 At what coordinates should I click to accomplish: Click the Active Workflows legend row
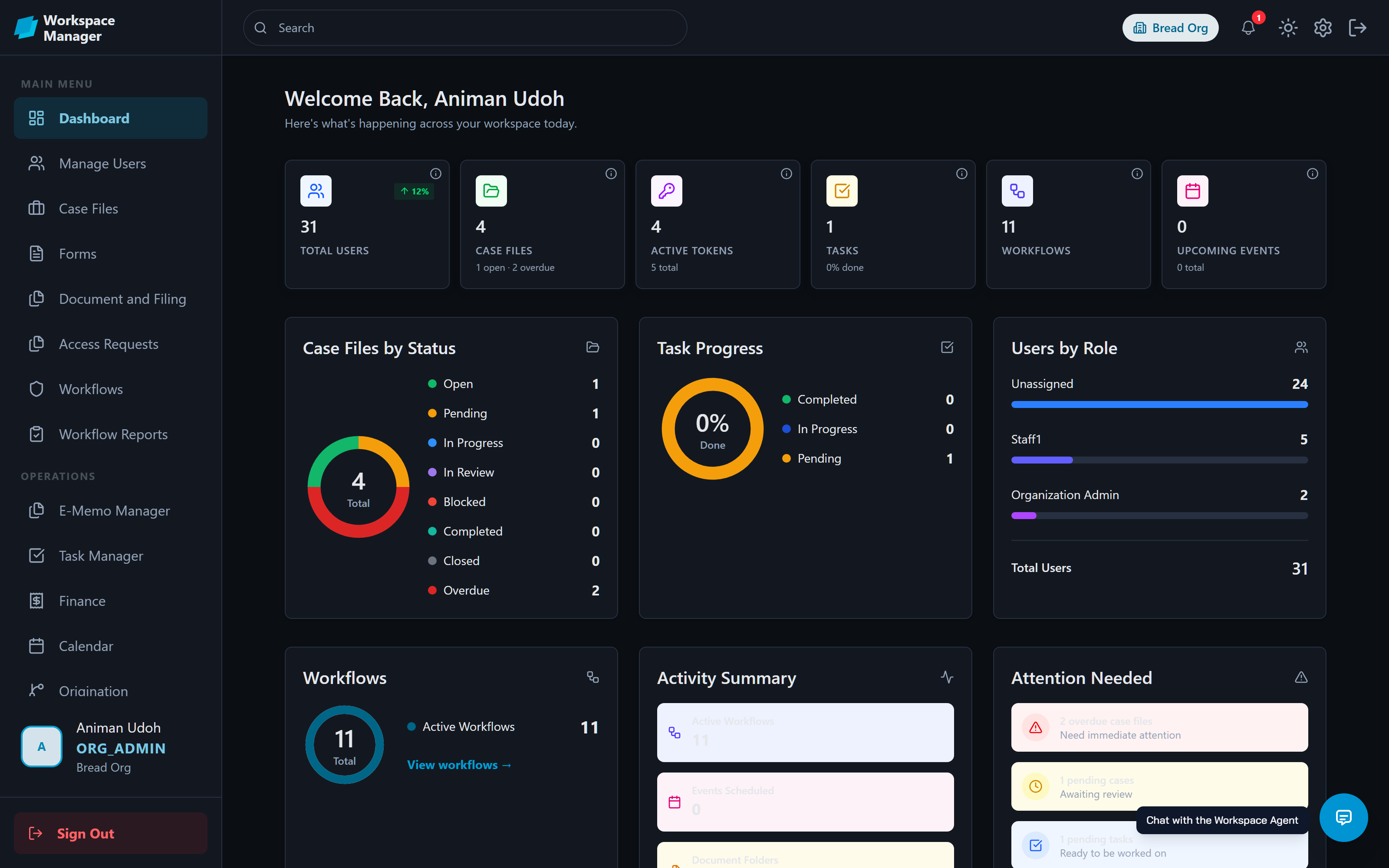503,727
